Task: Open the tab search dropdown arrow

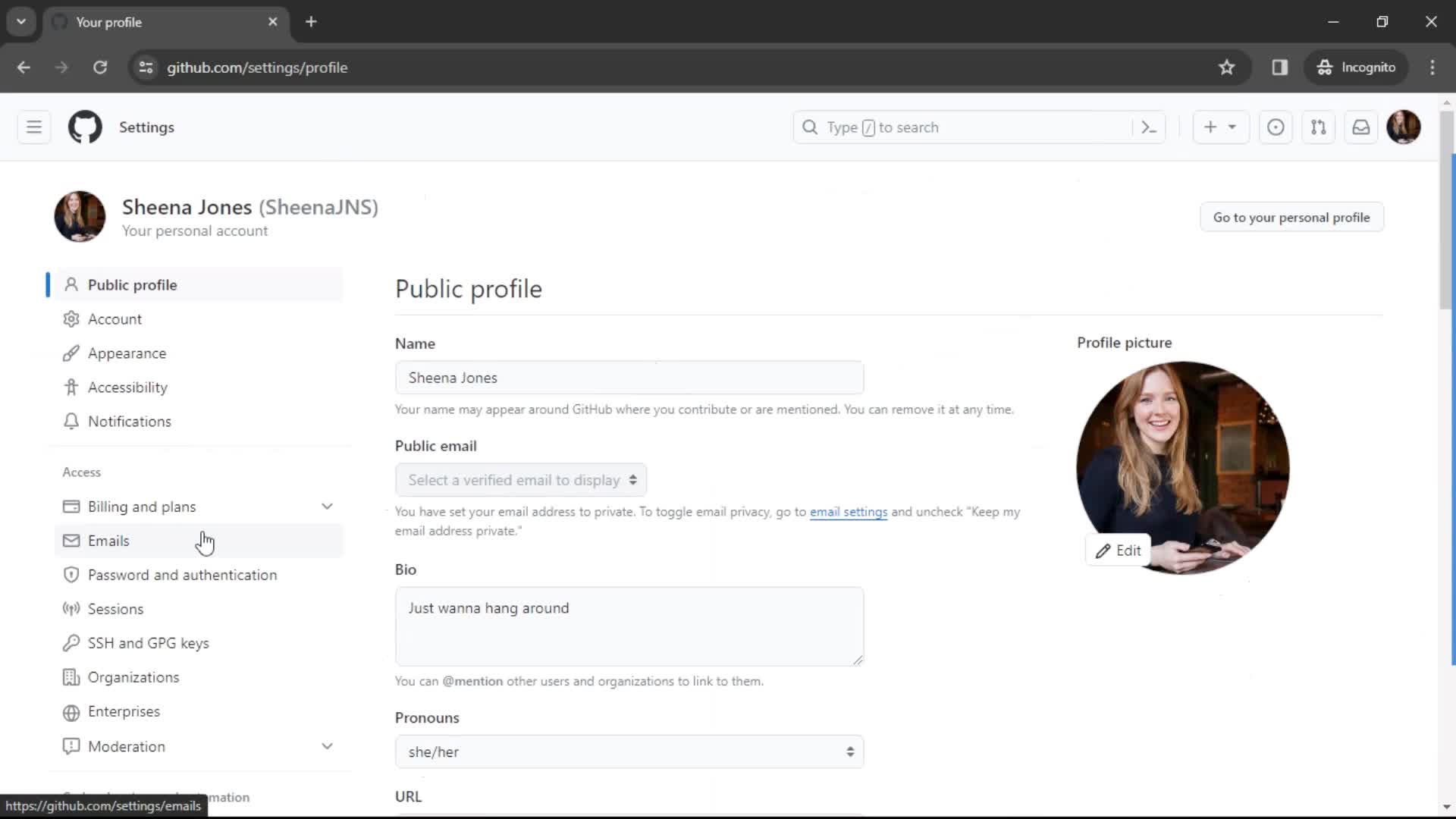Action: 21,22
